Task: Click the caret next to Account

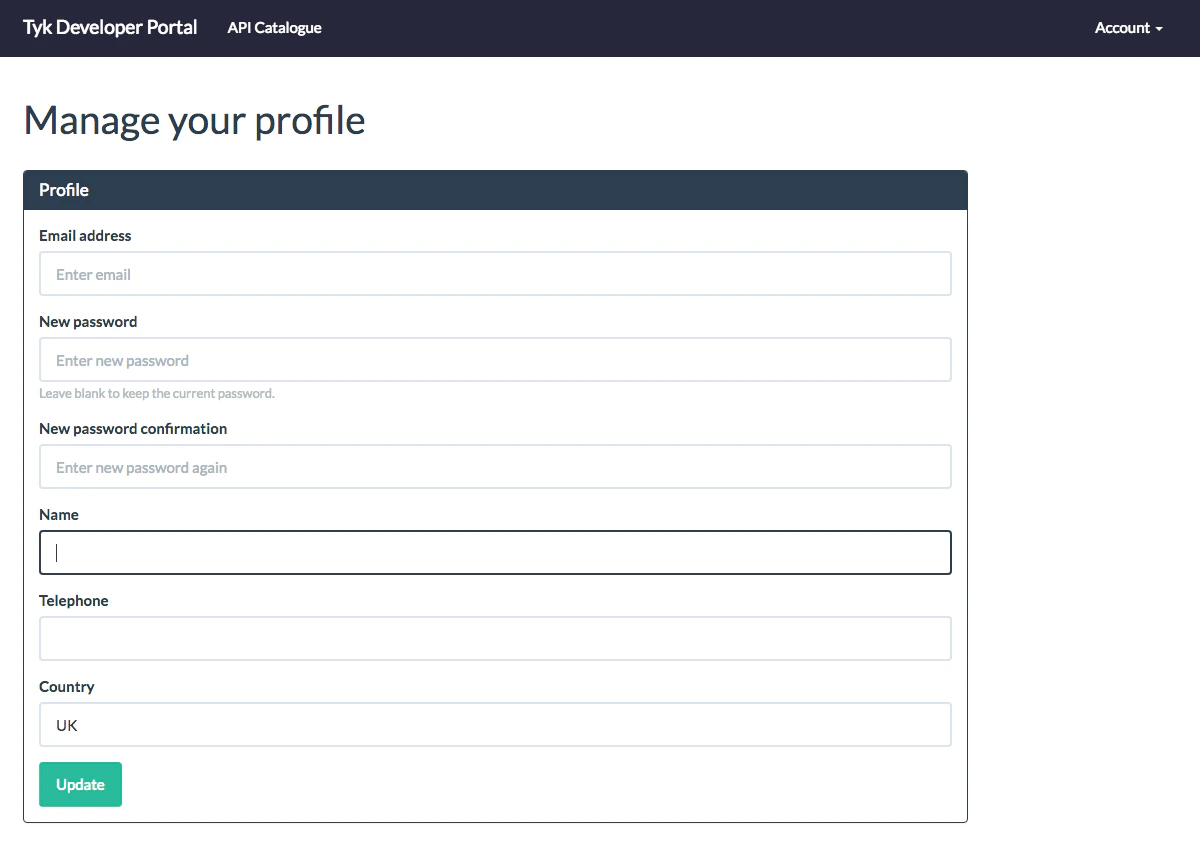Action: [x=1159, y=28]
